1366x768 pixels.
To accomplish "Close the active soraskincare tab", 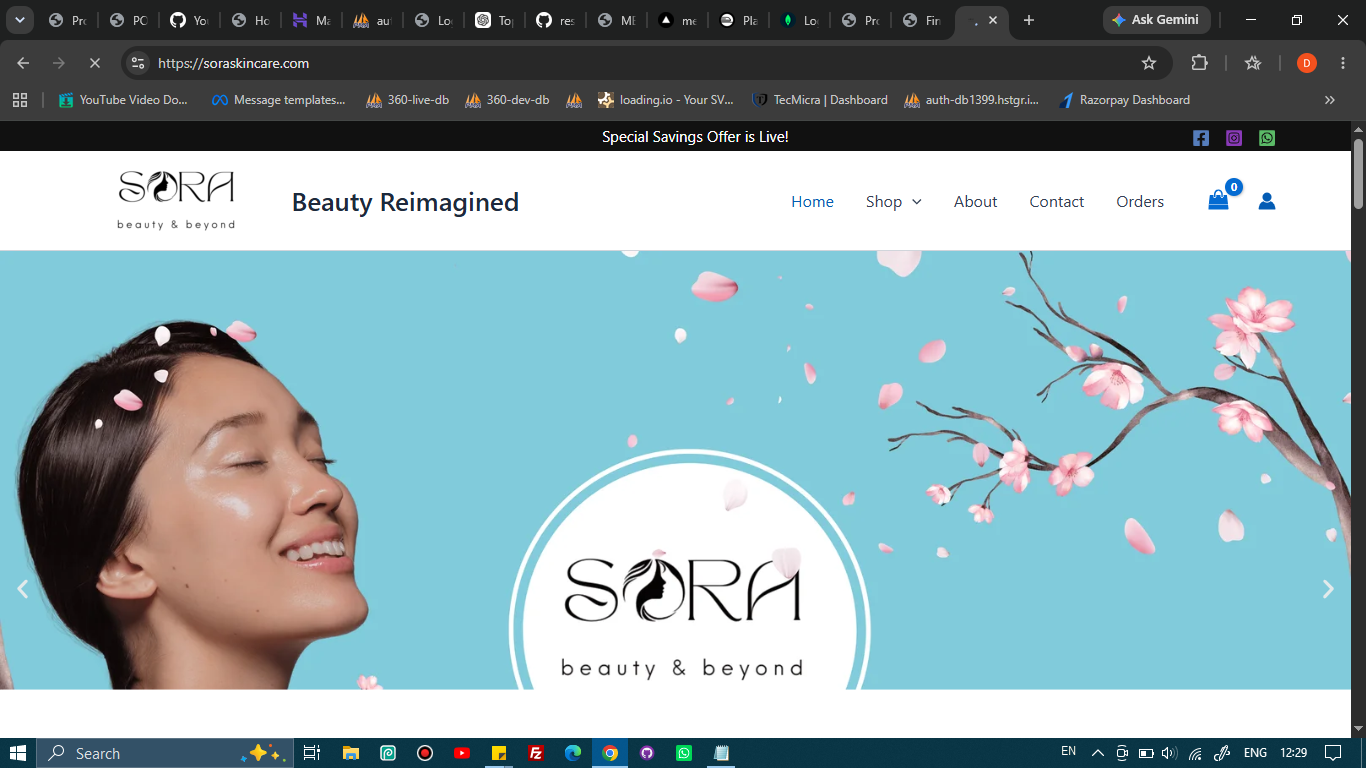I will [993, 20].
